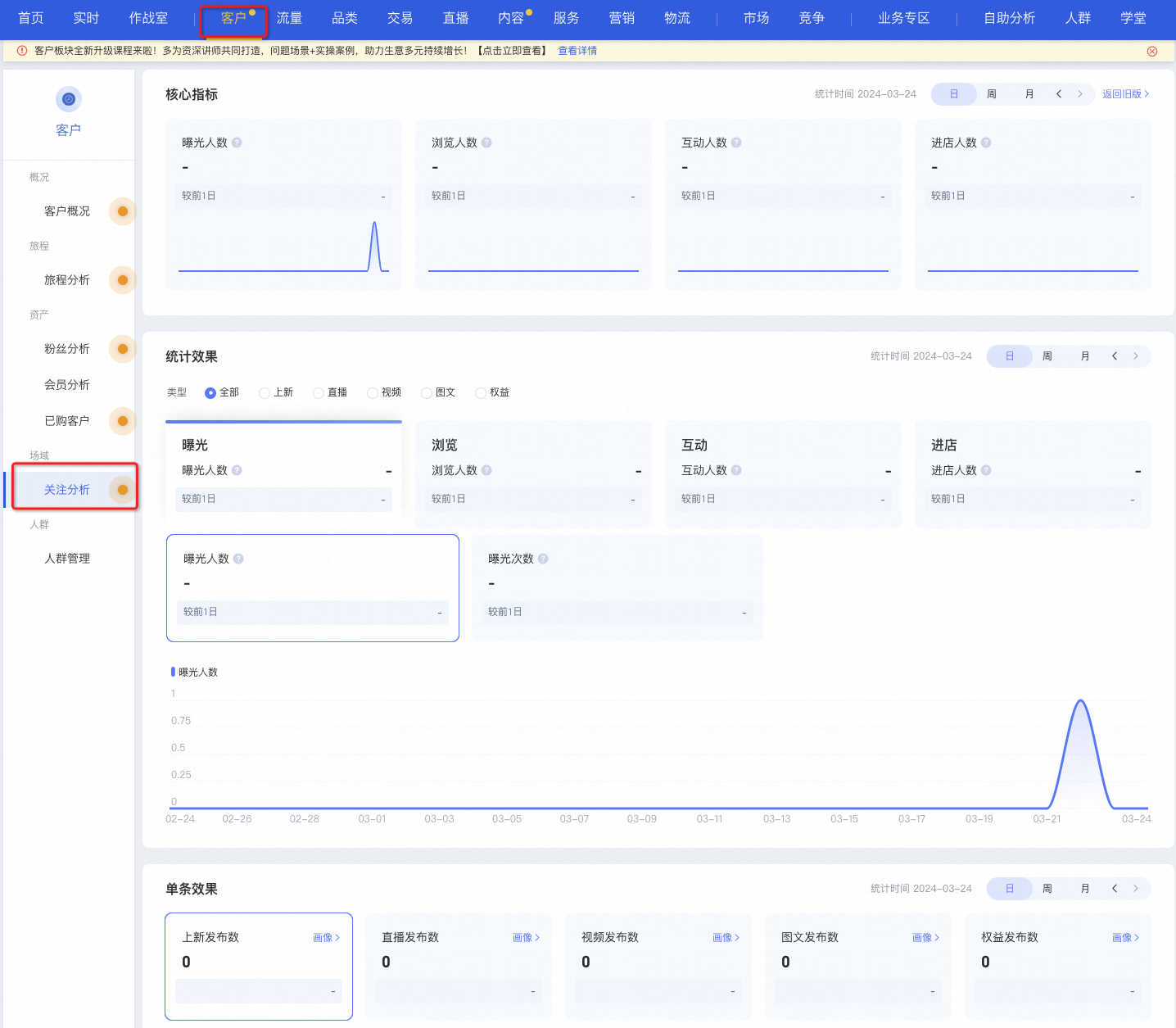Click help icon beside 互动人数 in 核心指标
Screen dimensions: 1176x1028
(x=736, y=143)
